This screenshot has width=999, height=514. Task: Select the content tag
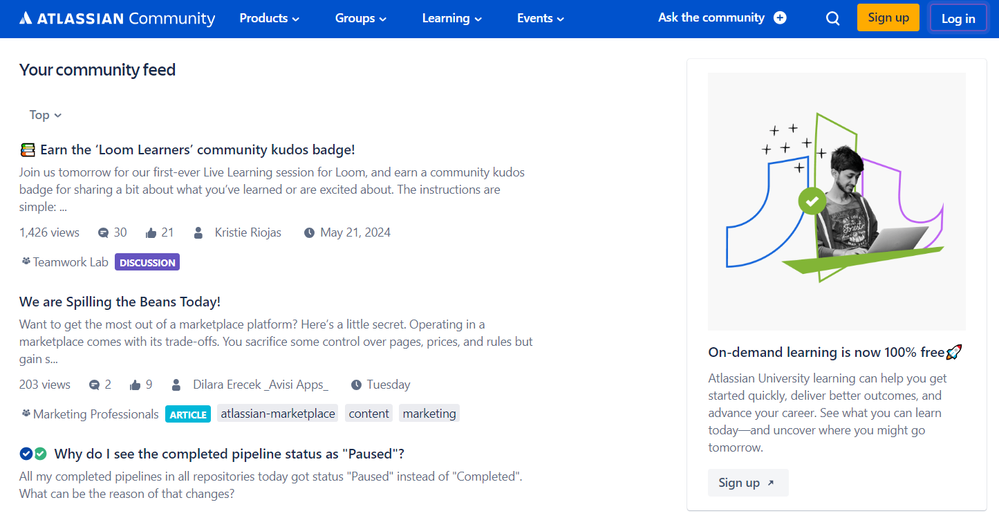369,413
